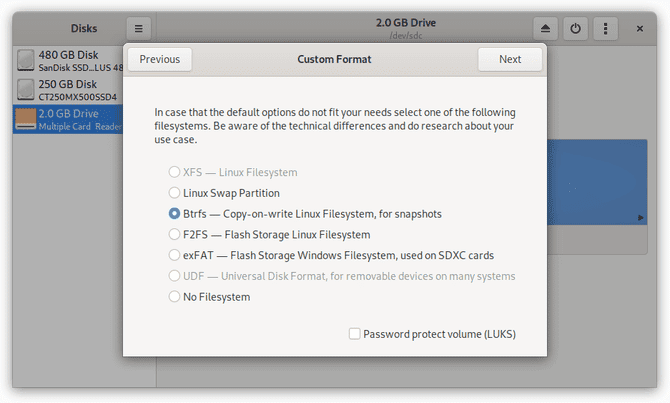Select the 2.0 GB Drive card reader icon
The width and height of the screenshot is (670, 403).
tap(27, 120)
